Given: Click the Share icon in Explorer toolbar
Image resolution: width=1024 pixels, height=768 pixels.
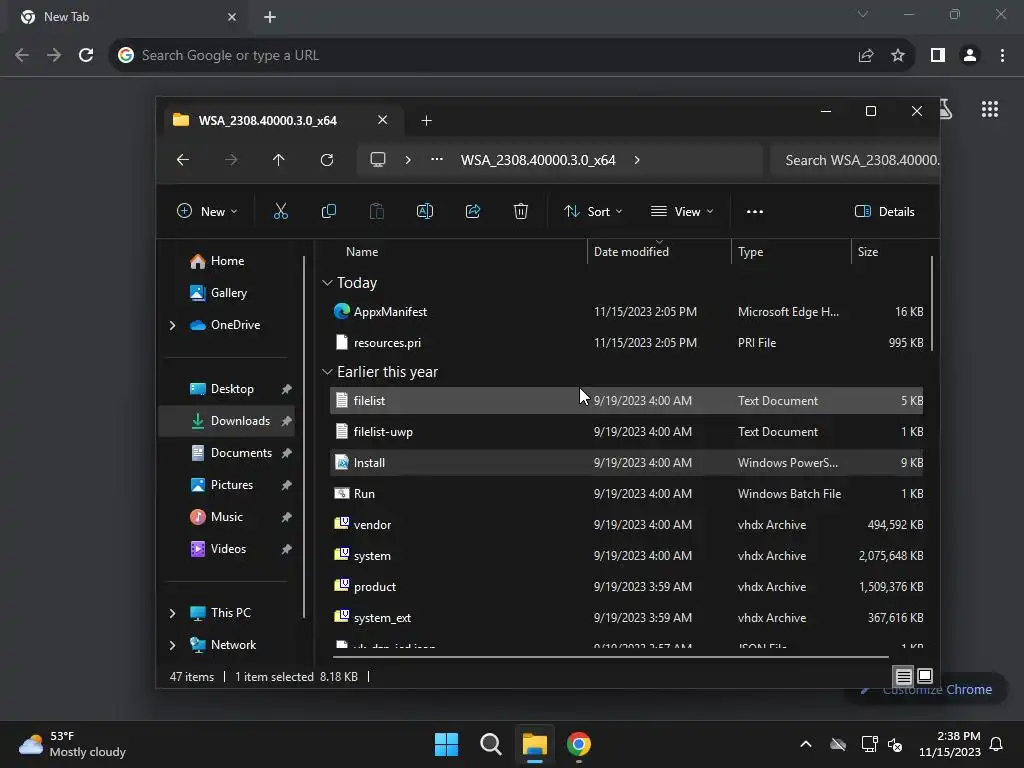Looking at the screenshot, I should click(473, 211).
